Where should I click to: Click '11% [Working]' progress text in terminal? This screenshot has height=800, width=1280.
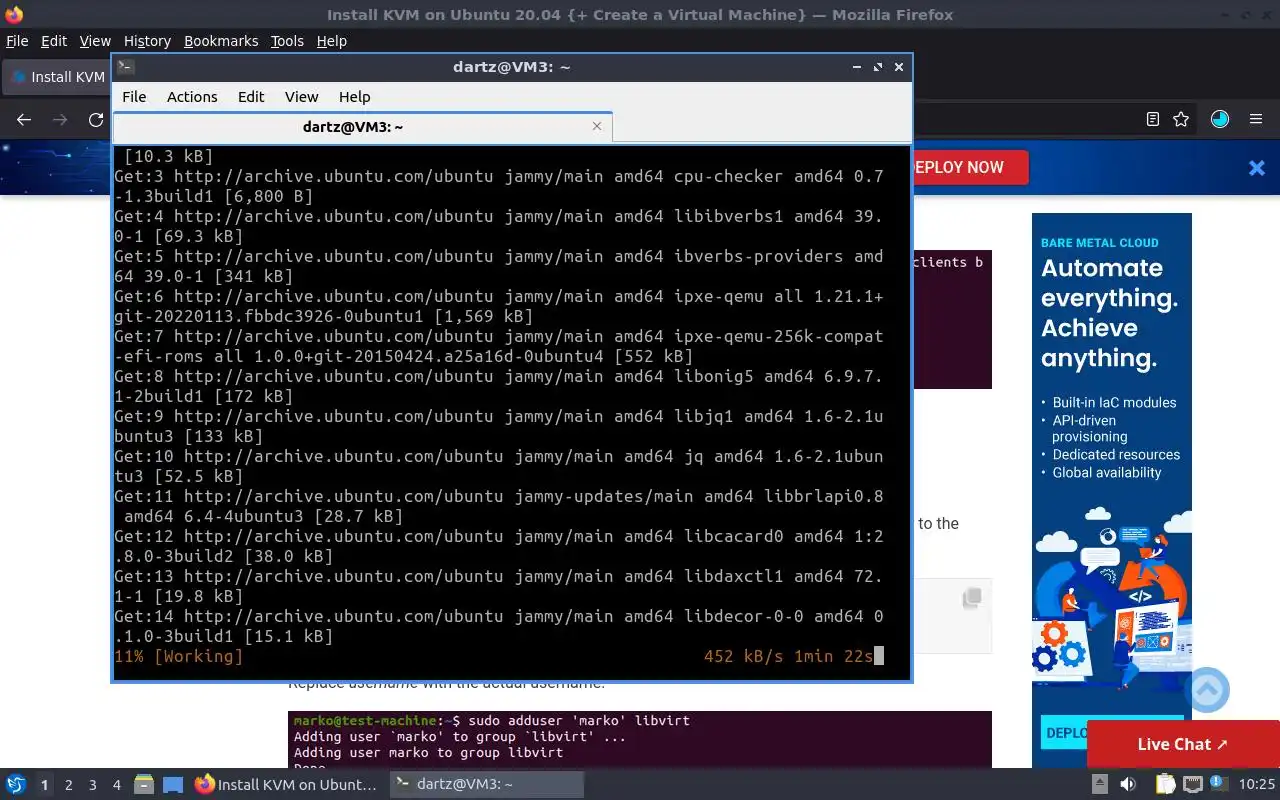pos(179,656)
